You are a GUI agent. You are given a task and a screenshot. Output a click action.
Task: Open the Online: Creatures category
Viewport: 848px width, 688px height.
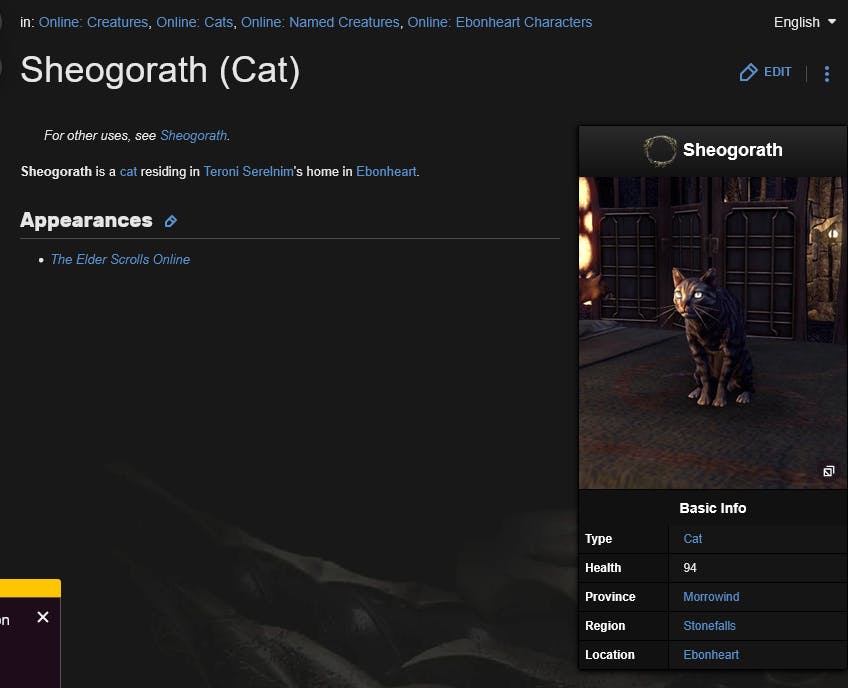[93, 22]
